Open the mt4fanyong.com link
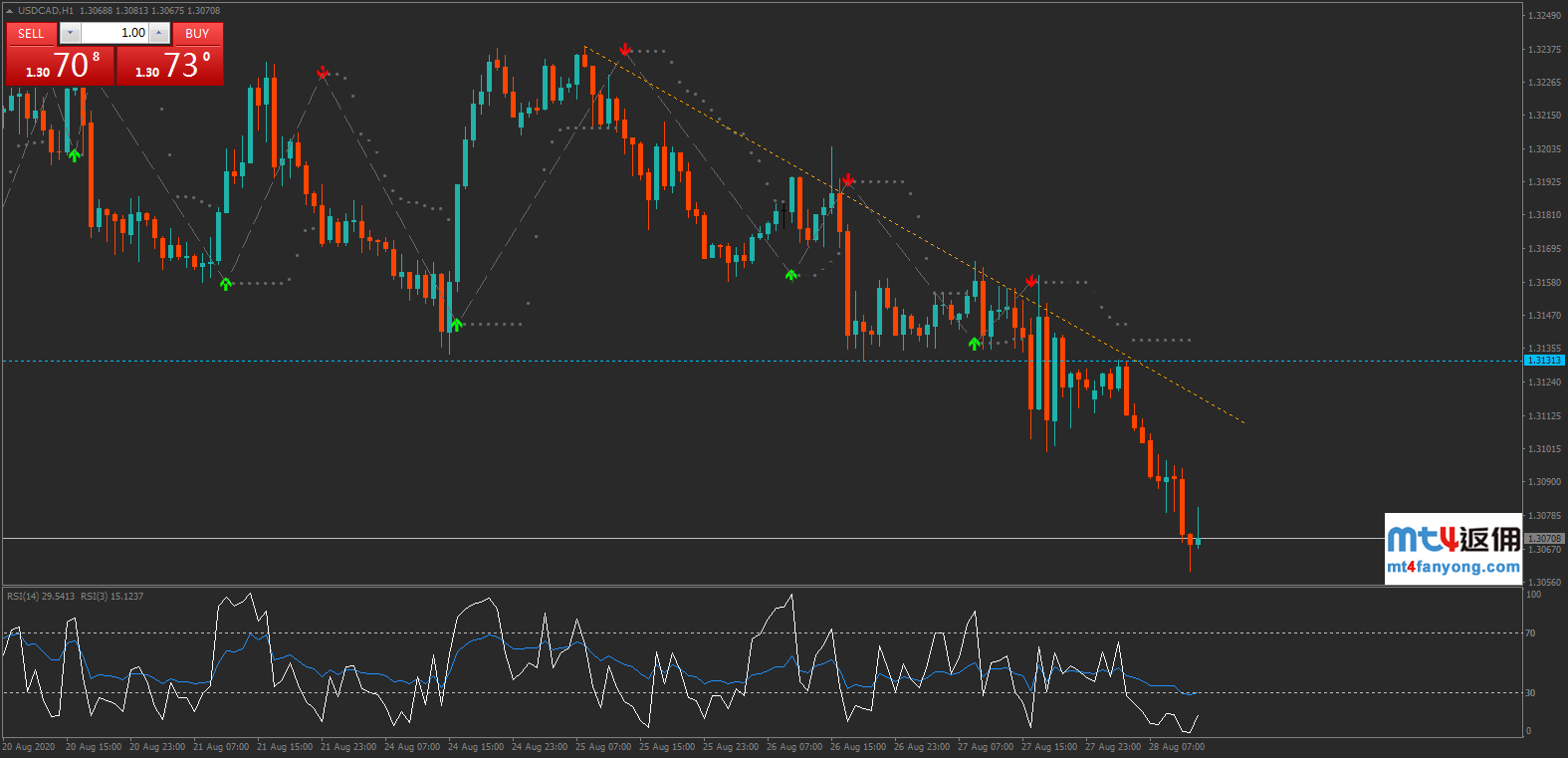Viewport: 1568px width, 758px height. (1453, 567)
